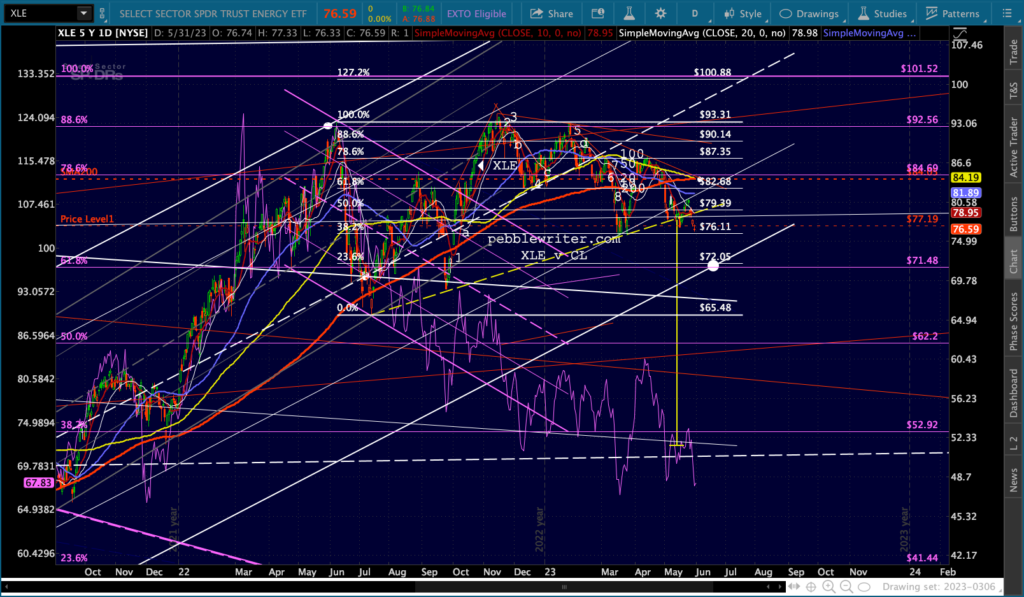The height and width of the screenshot is (597, 1024).
Task: Open the flask (Edit studies) icon in toolbar
Action: pos(629,13)
